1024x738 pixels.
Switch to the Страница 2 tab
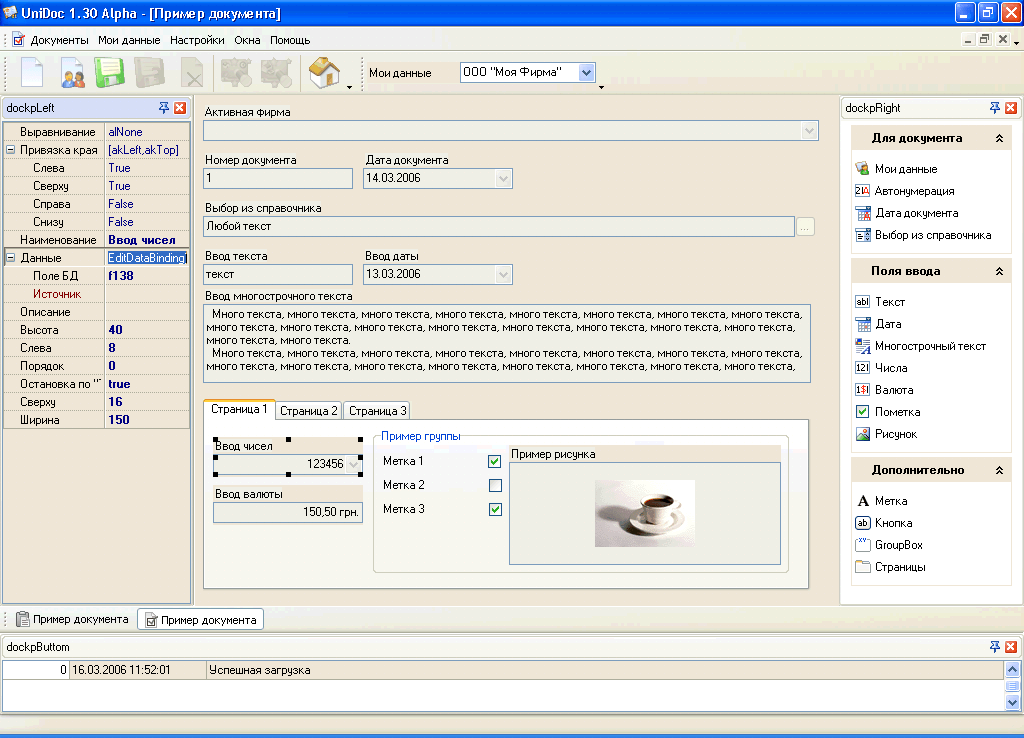(308, 411)
